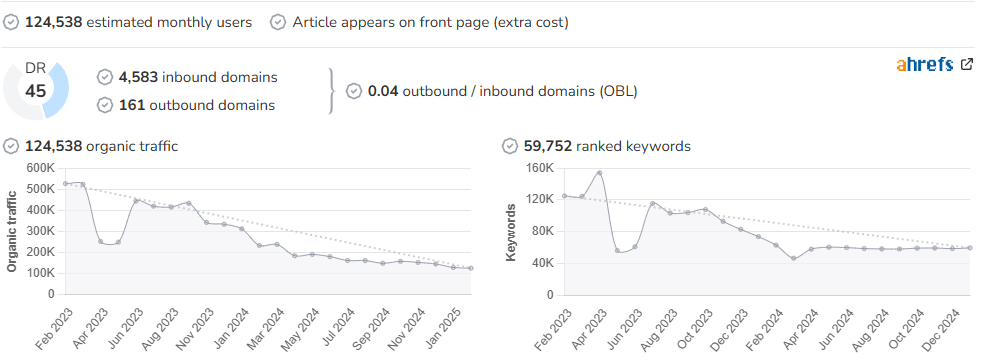Screen dimensions: 981x364
Task: Click the Ahrefs logo link
Action: (x=924, y=64)
